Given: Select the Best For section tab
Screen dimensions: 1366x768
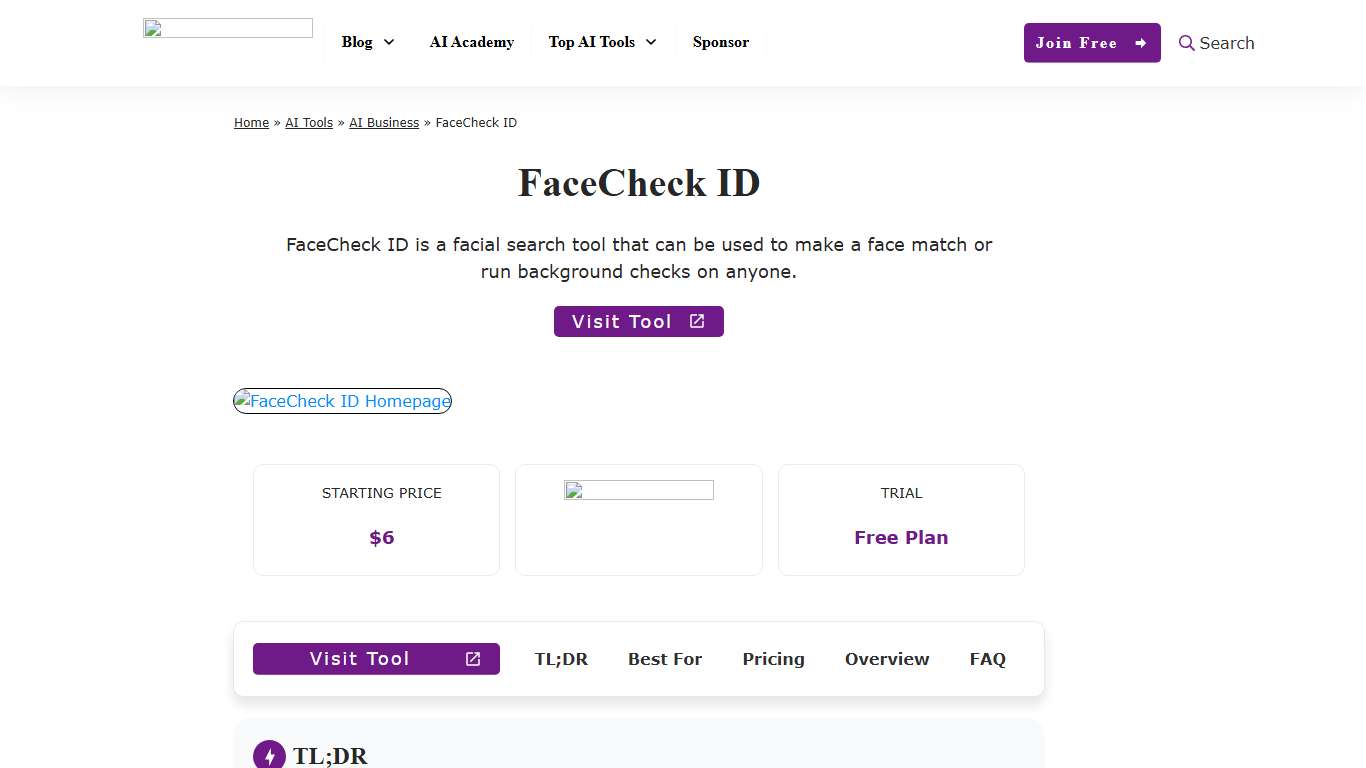Looking at the screenshot, I should click(665, 659).
